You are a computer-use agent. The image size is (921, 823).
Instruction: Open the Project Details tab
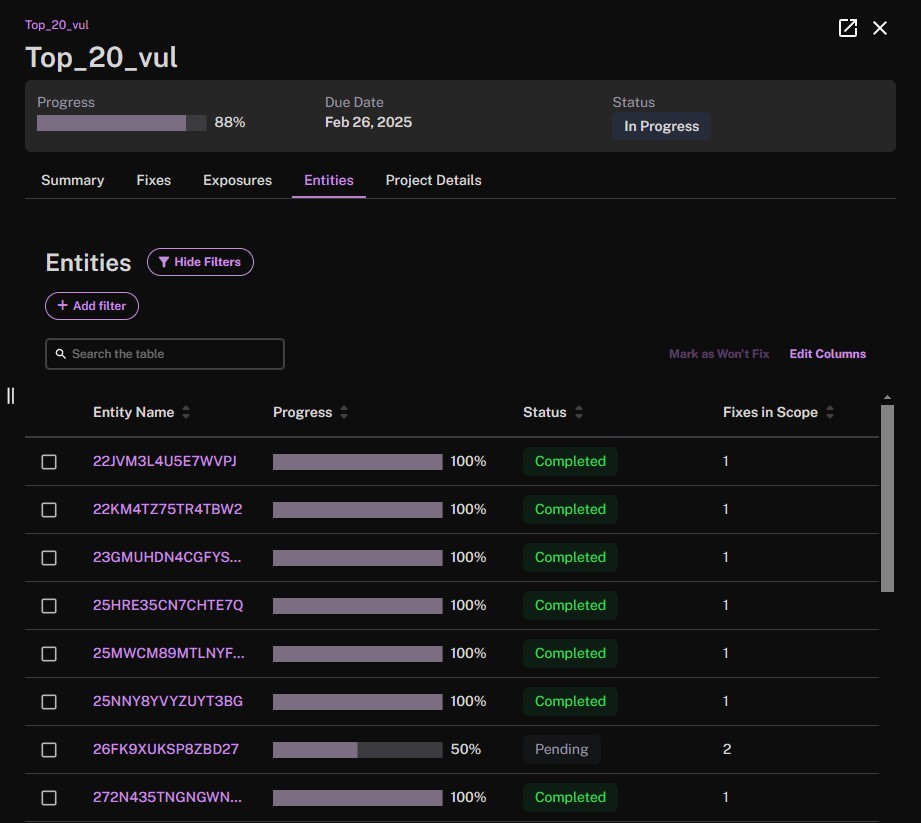pyautogui.click(x=433, y=180)
